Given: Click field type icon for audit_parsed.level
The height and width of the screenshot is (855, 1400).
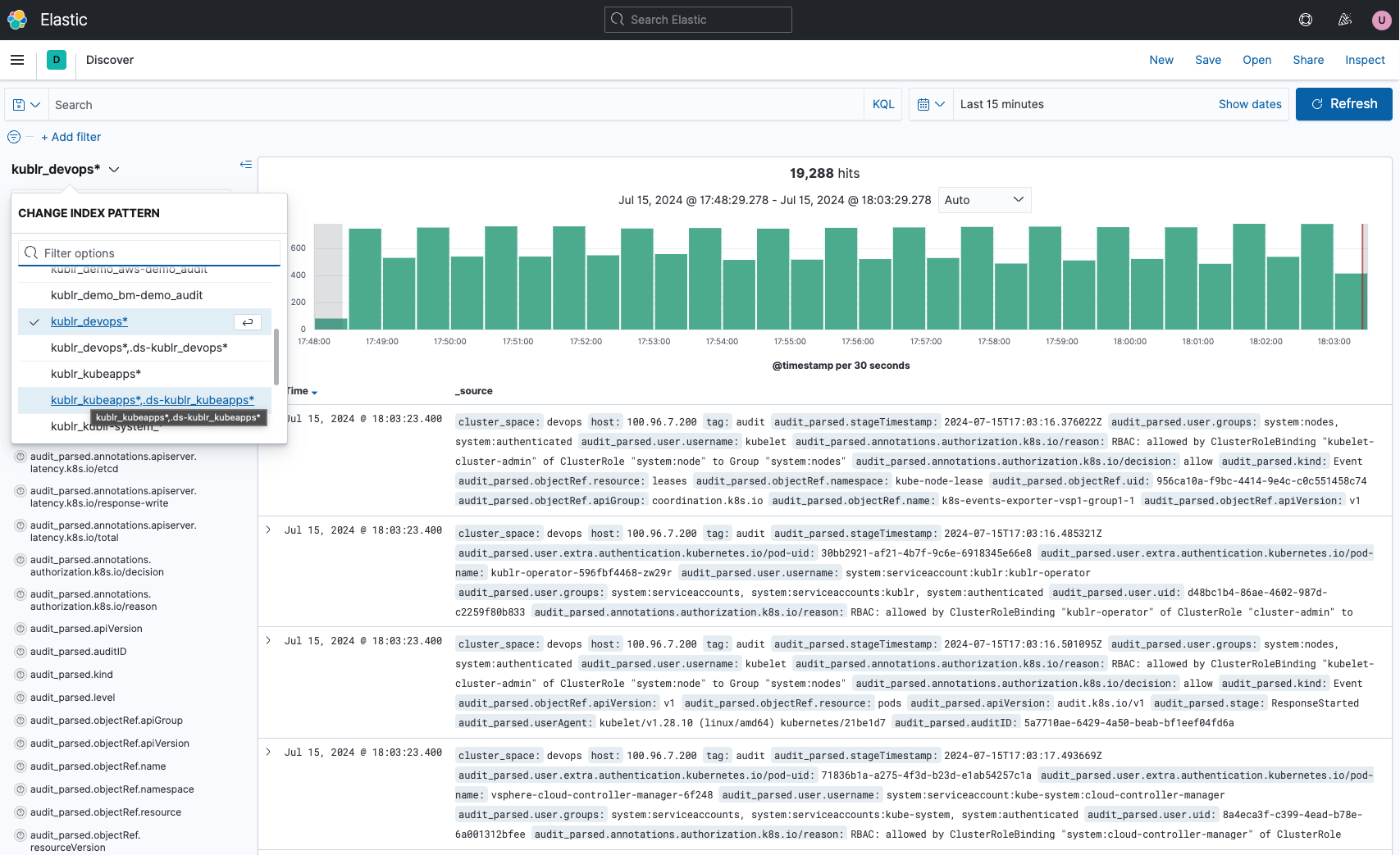Looking at the screenshot, I should (21, 698).
